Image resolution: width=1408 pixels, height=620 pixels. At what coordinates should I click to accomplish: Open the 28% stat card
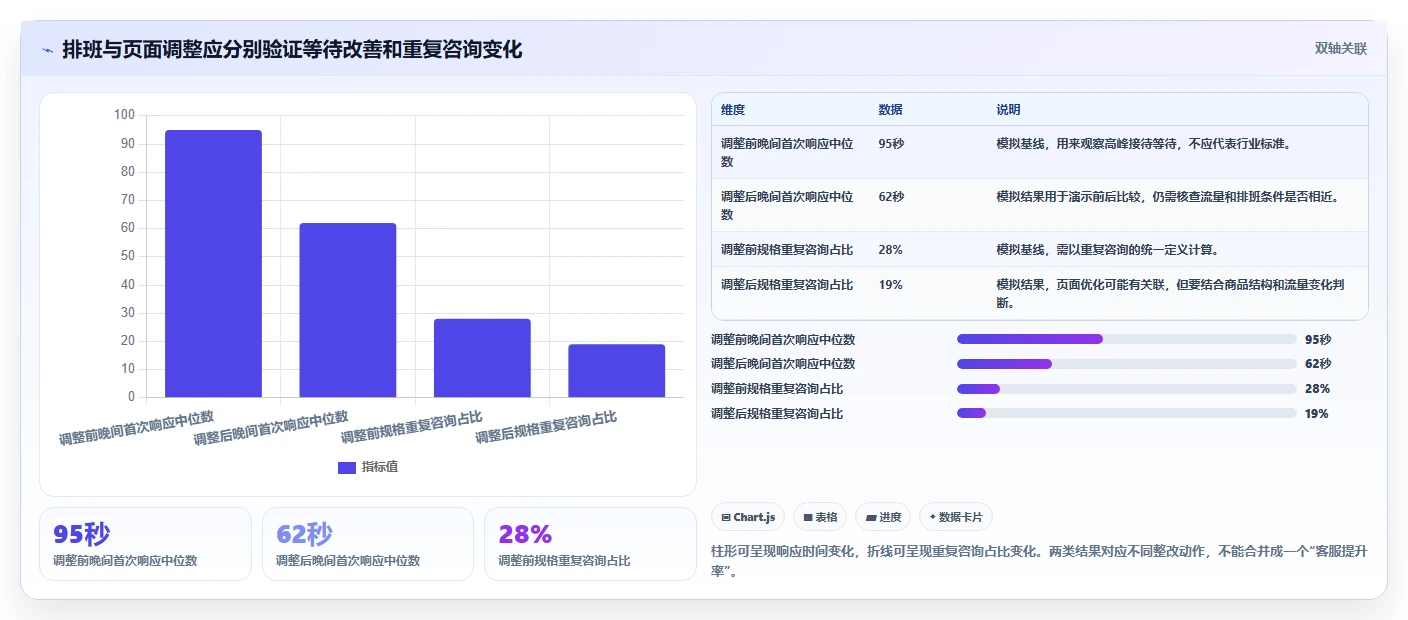pos(590,544)
